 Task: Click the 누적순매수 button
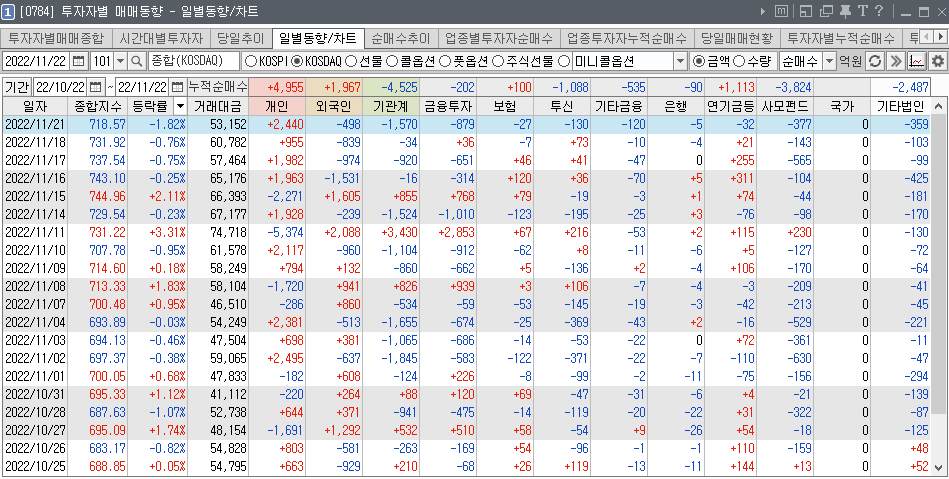point(217,86)
